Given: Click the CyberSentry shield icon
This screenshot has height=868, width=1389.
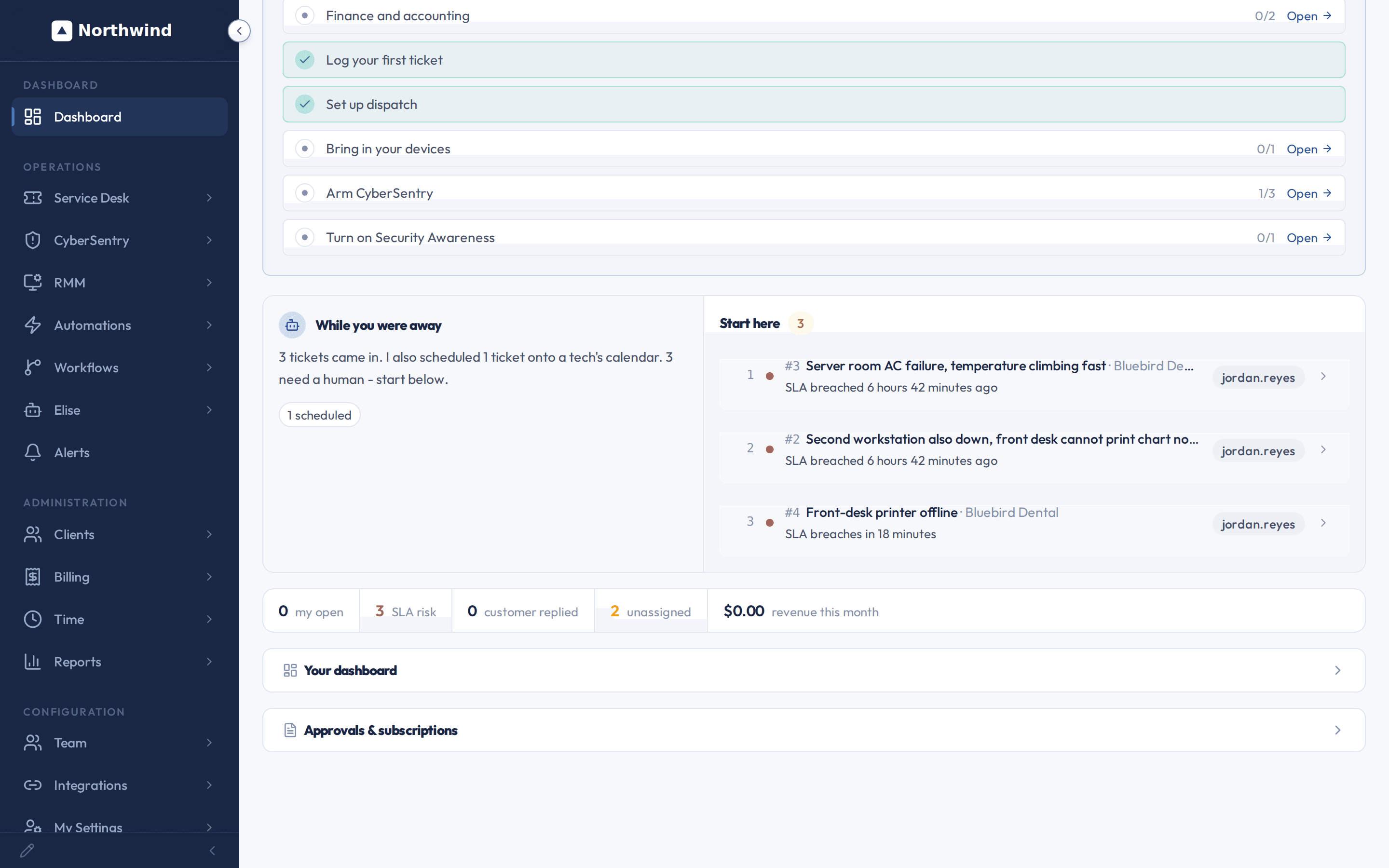Looking at the screenshot, I should click(x=33, y=240).
